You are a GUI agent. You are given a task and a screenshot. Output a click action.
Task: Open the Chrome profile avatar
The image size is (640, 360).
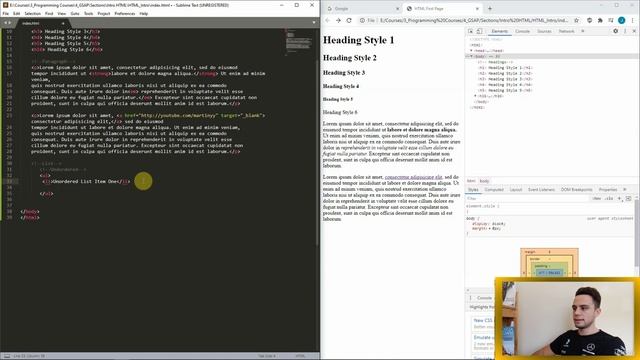(x=621, y=20)
